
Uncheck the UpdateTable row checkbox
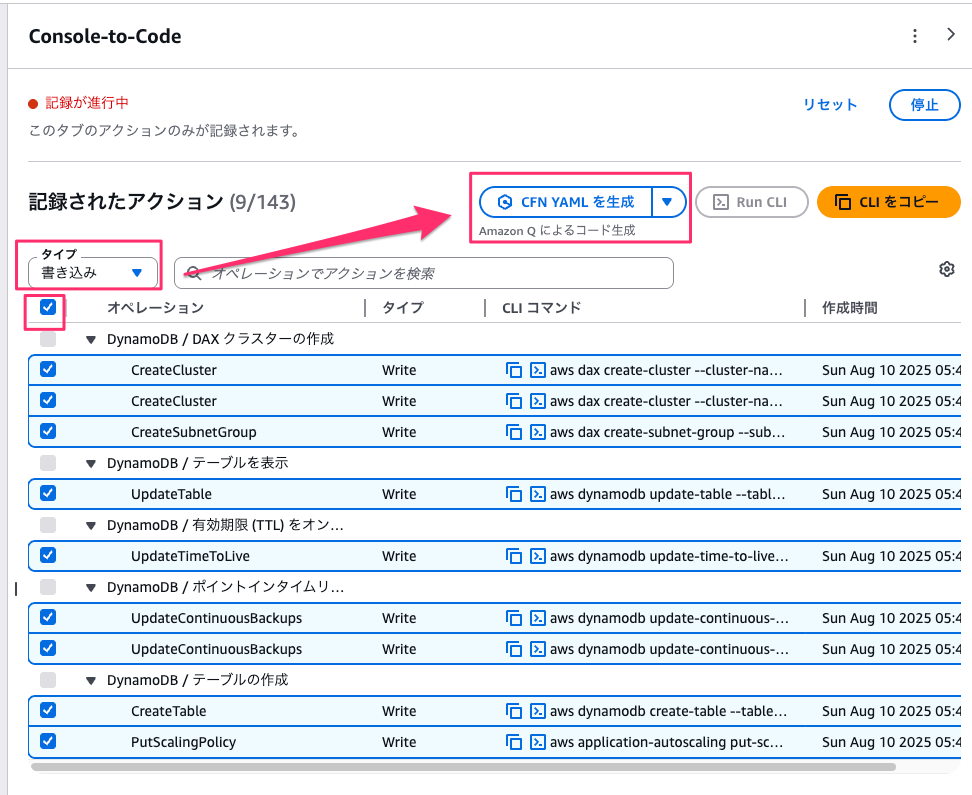[48, 493]
